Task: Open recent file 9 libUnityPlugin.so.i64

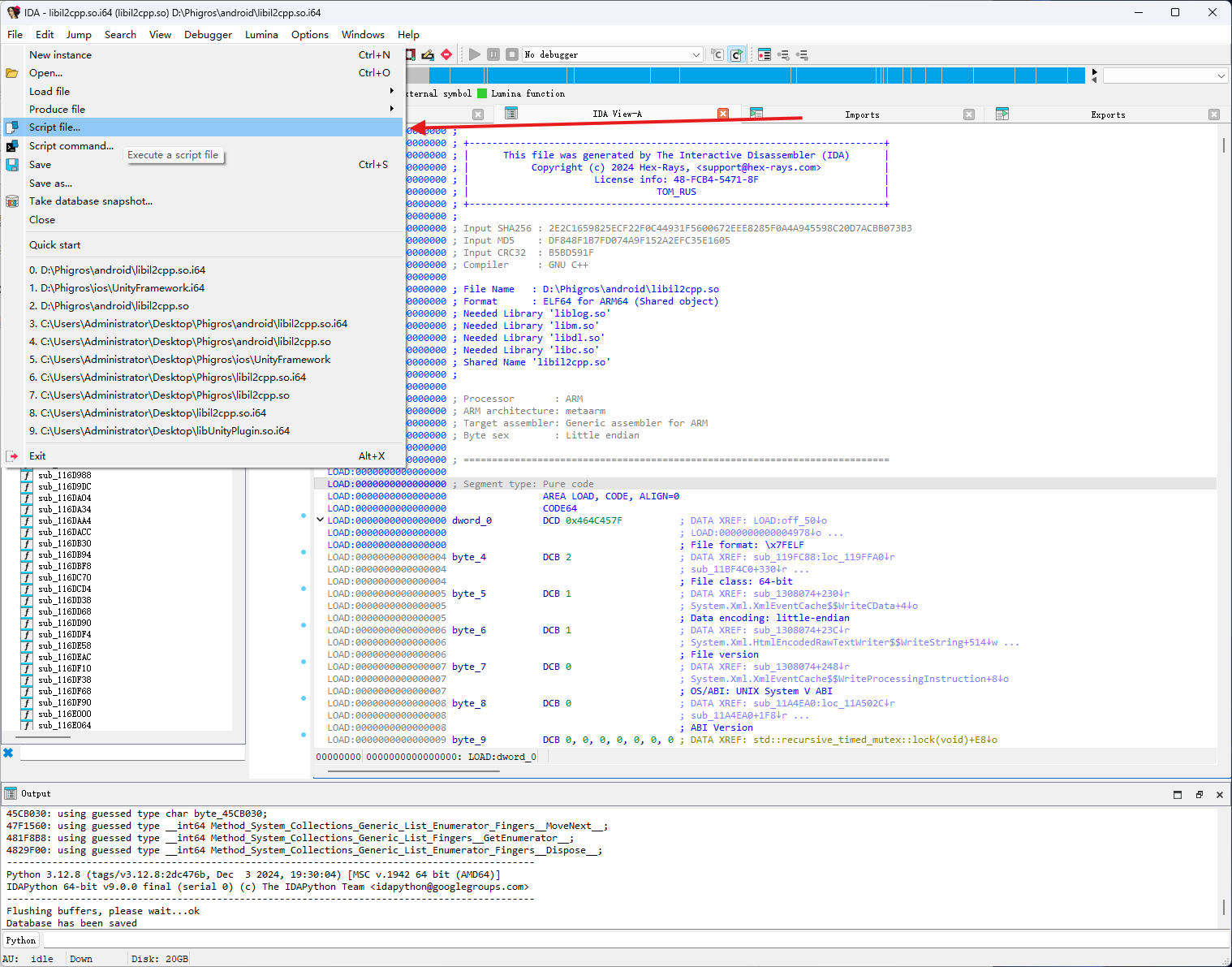Action: tap(203, 431)
